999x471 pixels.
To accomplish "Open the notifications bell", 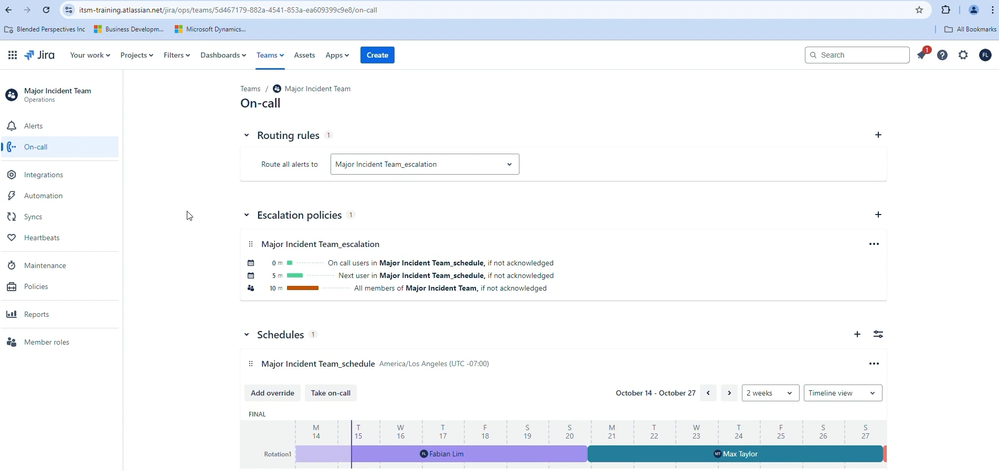I will point(921,55).
